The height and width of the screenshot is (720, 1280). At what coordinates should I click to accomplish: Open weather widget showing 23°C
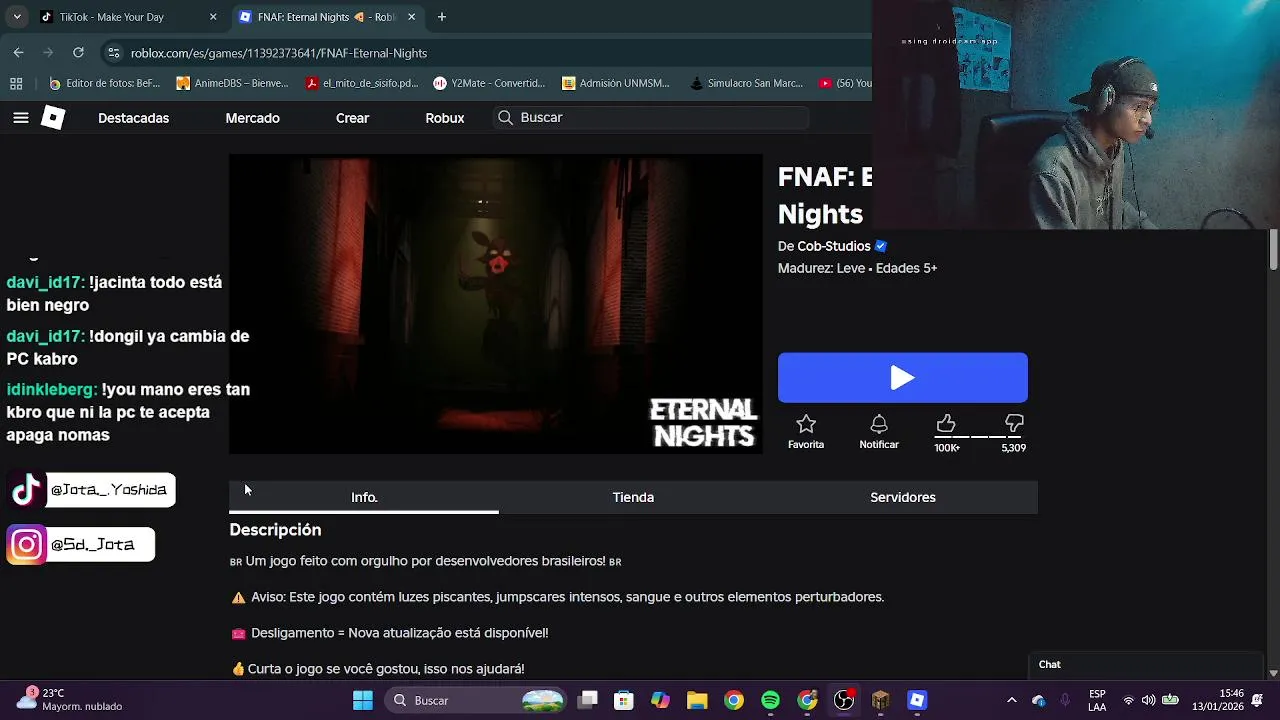[x=70, y=699]
